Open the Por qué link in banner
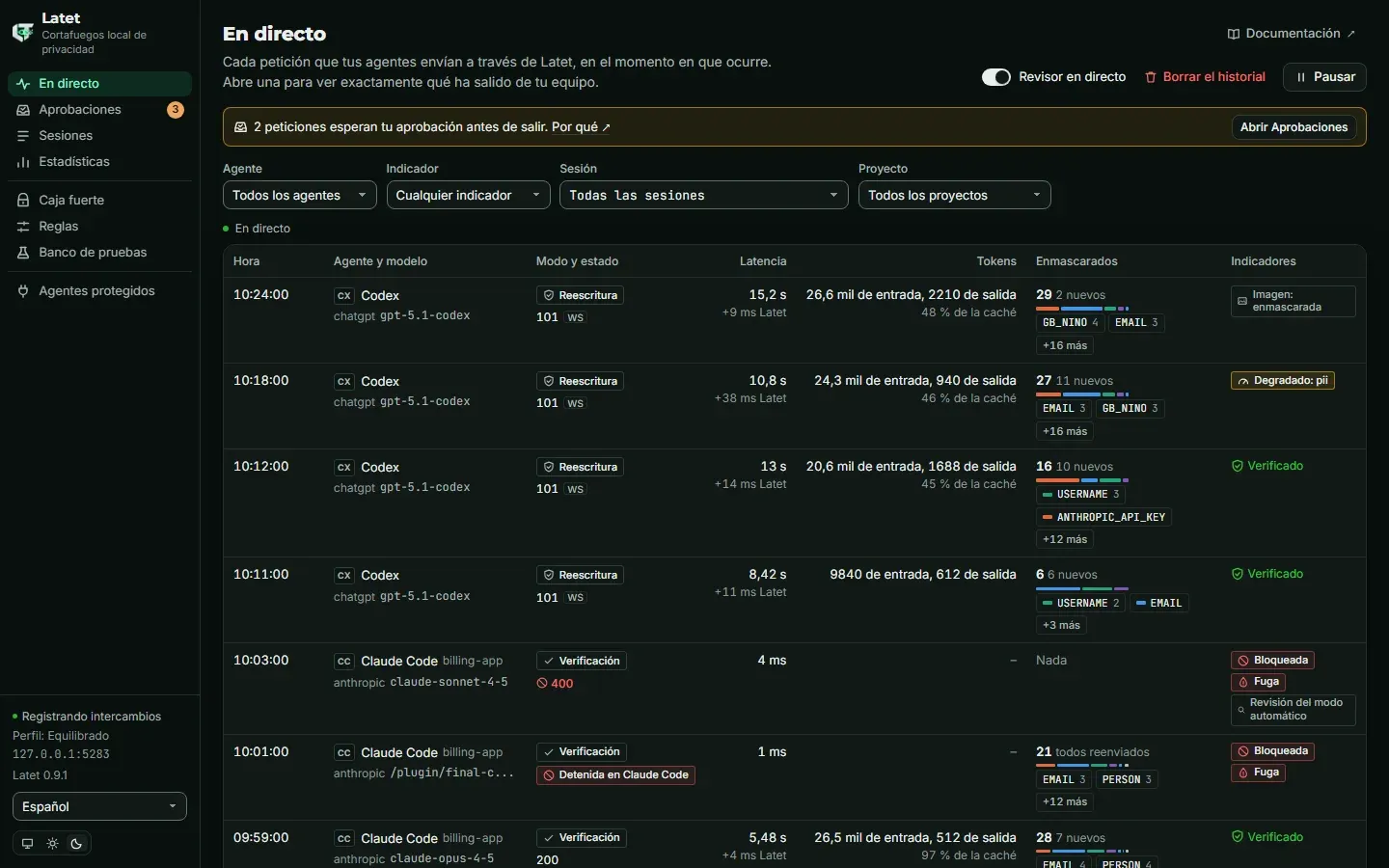The image size is (1389, 868). (x=580, y=127)
